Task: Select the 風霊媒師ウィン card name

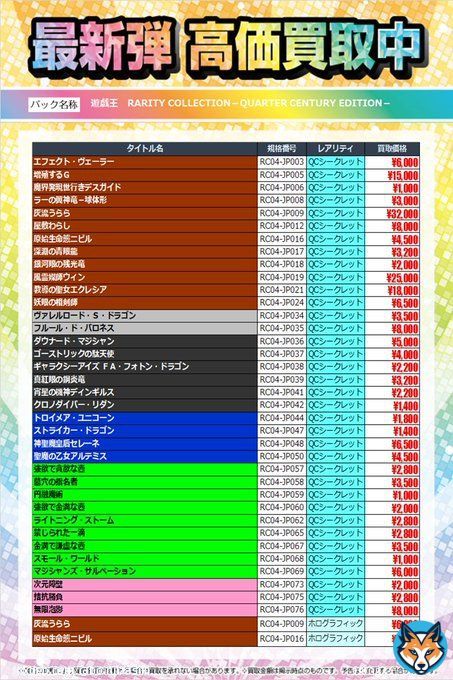Action: pos(59,277)
